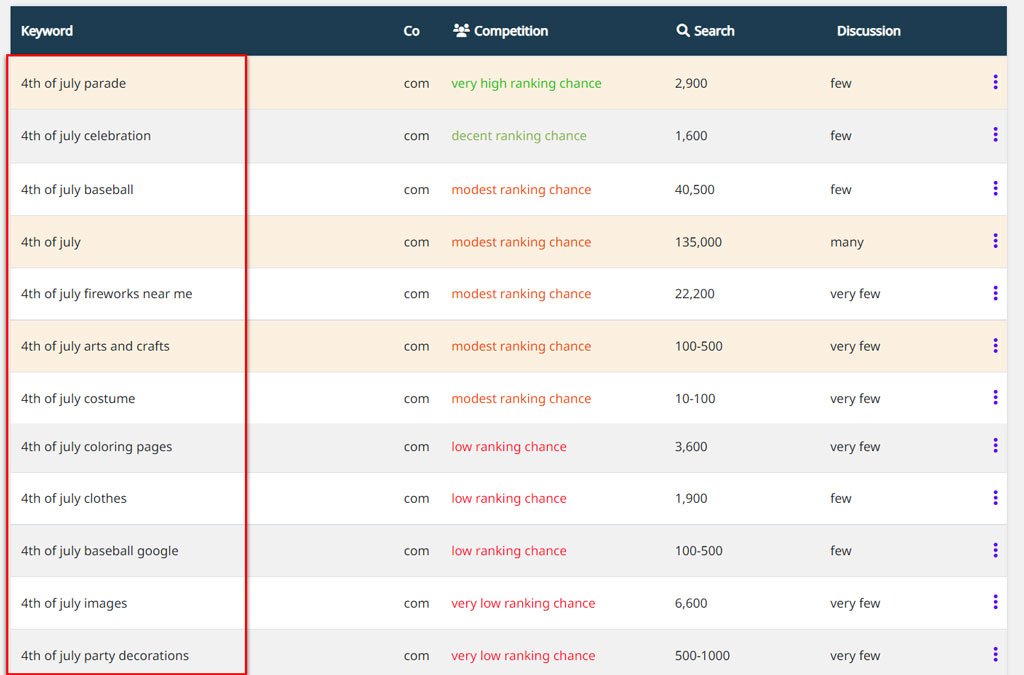Click the people icon in Competition header
This screenshot has width=1024, height=675.
[461, 30]
